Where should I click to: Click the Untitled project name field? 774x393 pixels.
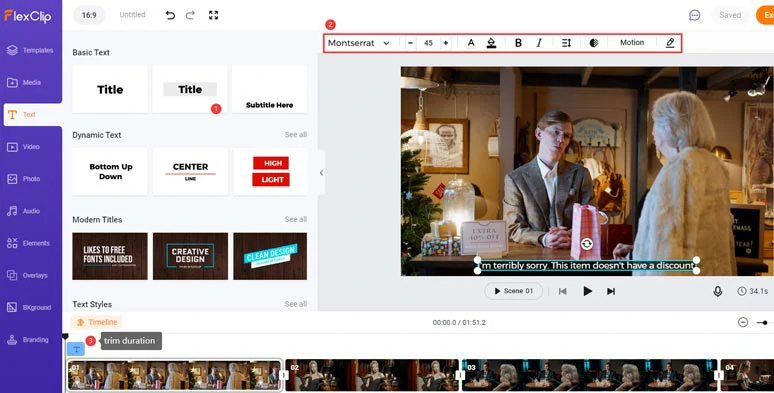point(132,15)
